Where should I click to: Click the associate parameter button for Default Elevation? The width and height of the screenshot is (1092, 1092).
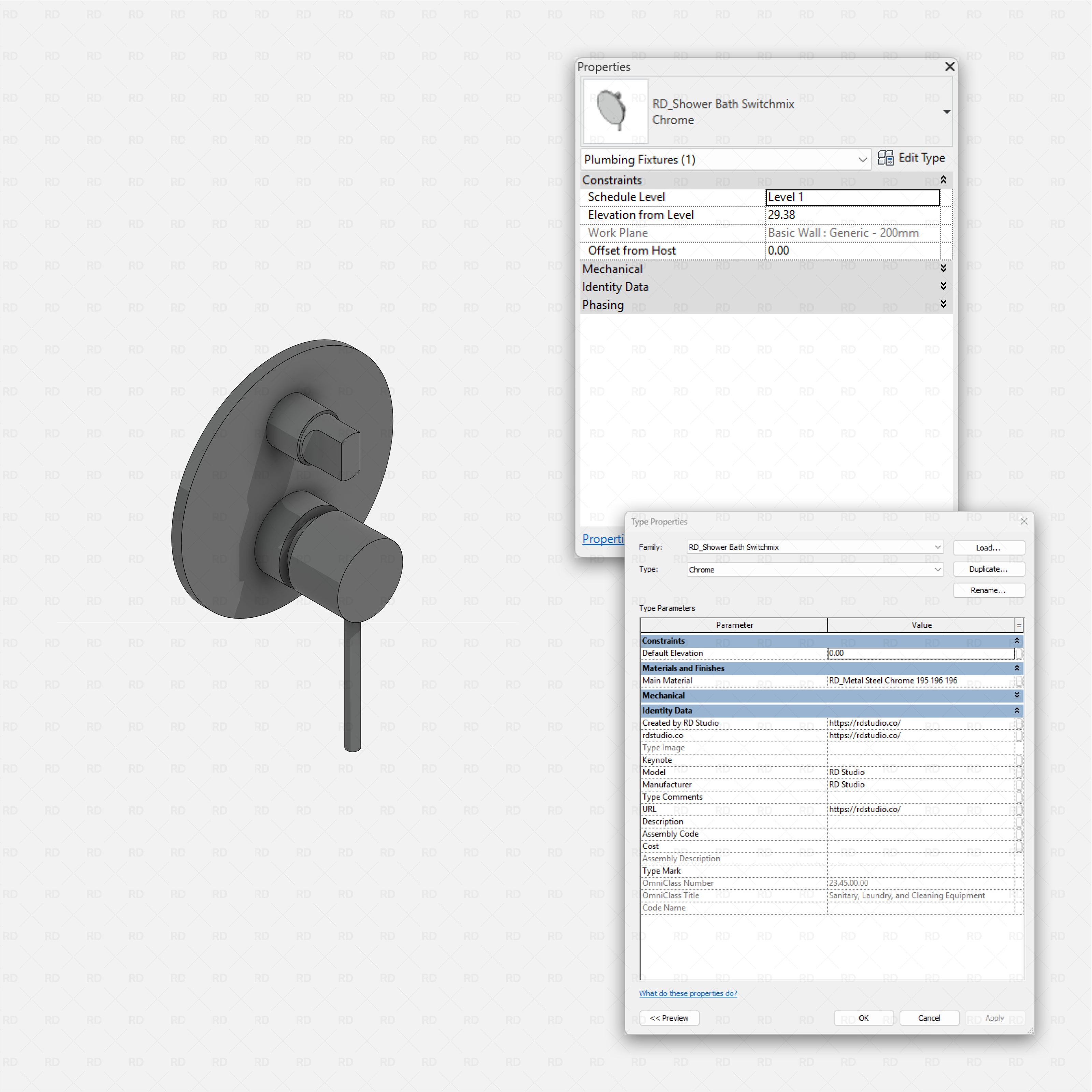(x=1019, y=653)
